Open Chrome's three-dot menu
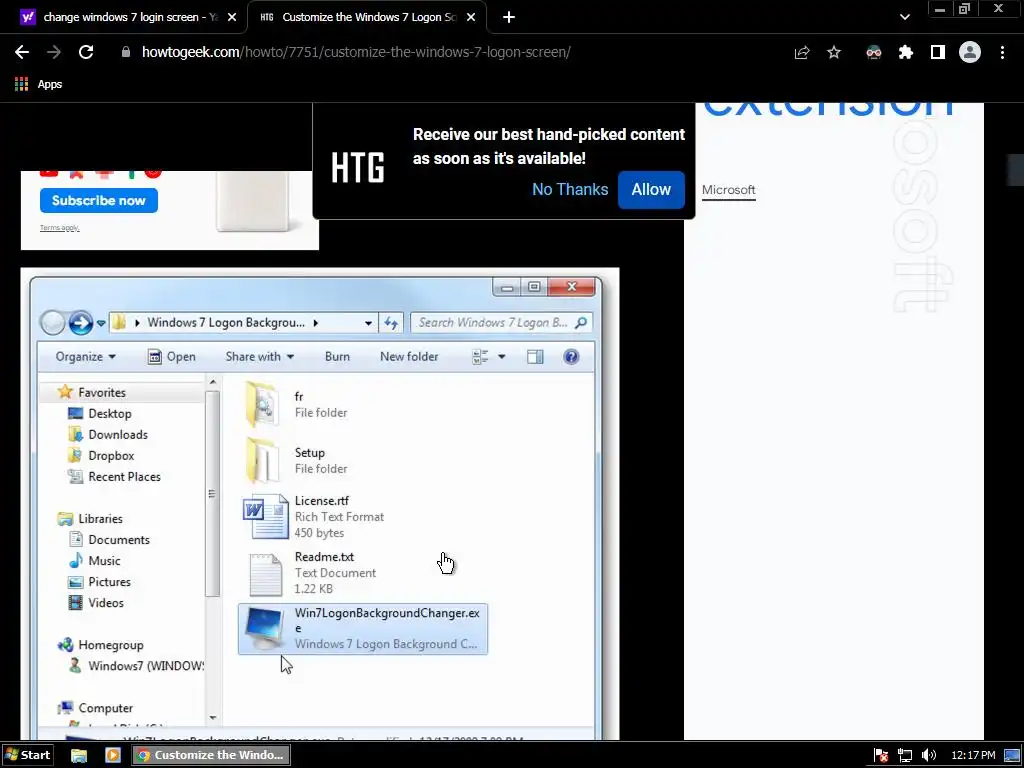Viewport: 1024px width, 768px height. [1002, 52]
